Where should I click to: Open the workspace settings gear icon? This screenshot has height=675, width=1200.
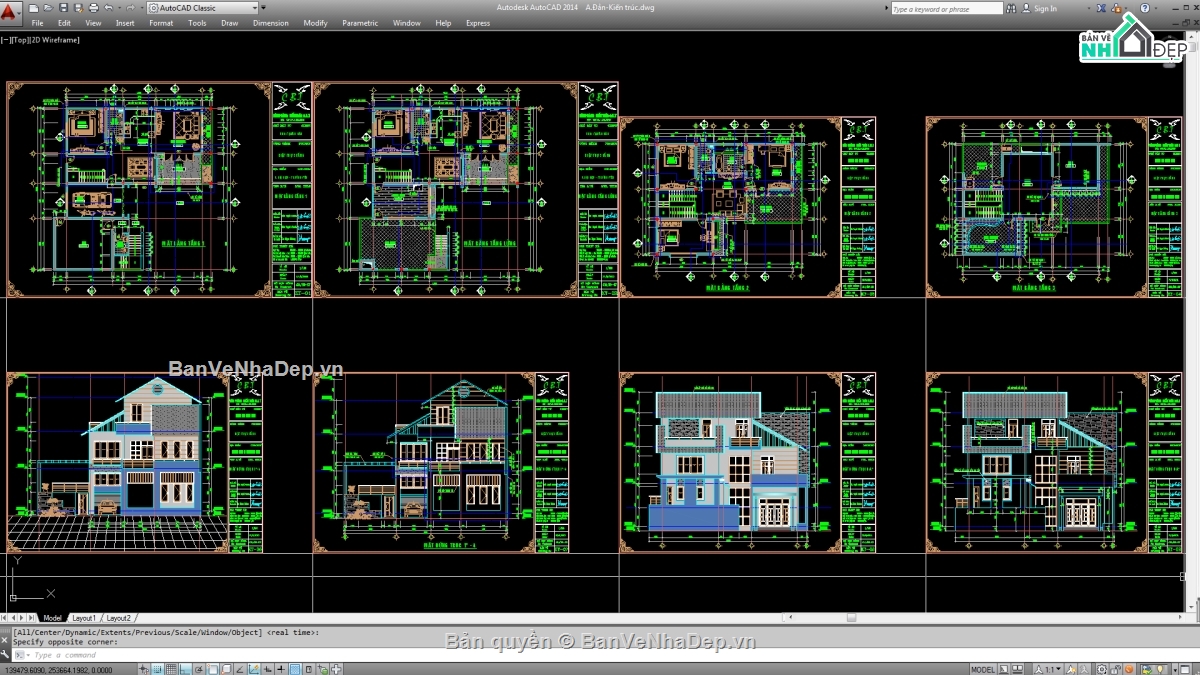coord(1102,667)
